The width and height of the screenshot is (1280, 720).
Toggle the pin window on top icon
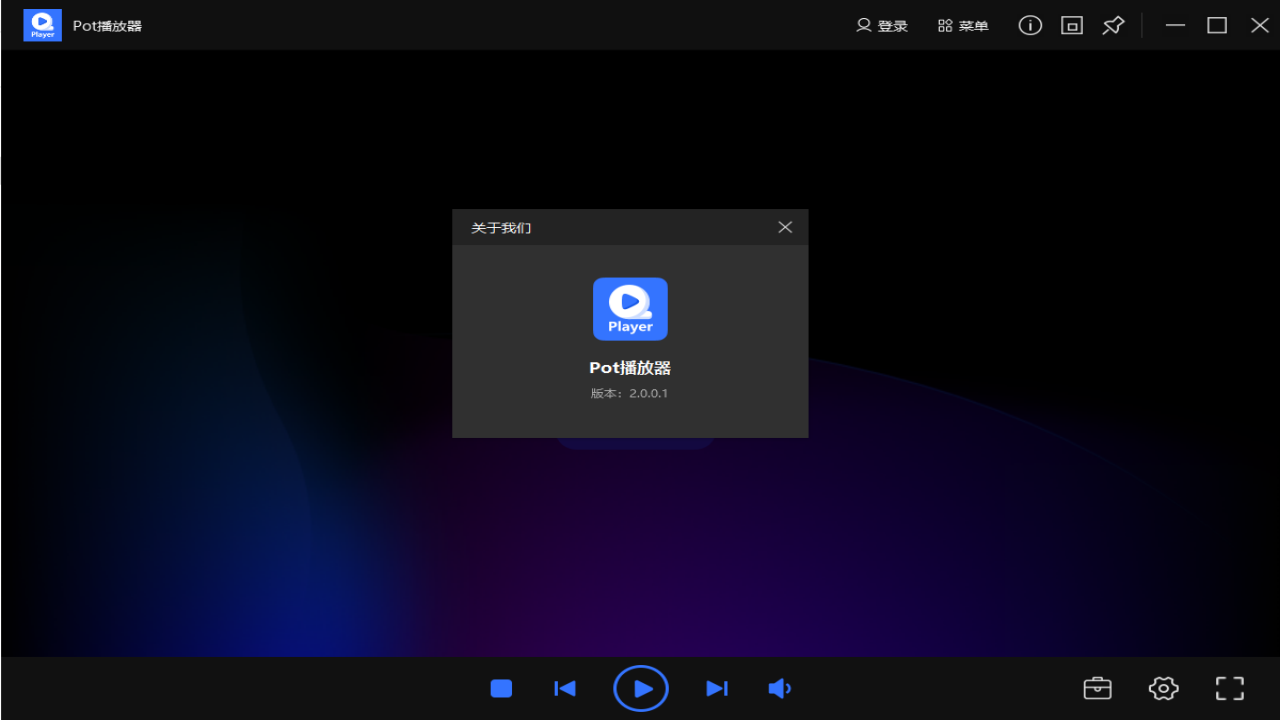[x=1113, y=26]
